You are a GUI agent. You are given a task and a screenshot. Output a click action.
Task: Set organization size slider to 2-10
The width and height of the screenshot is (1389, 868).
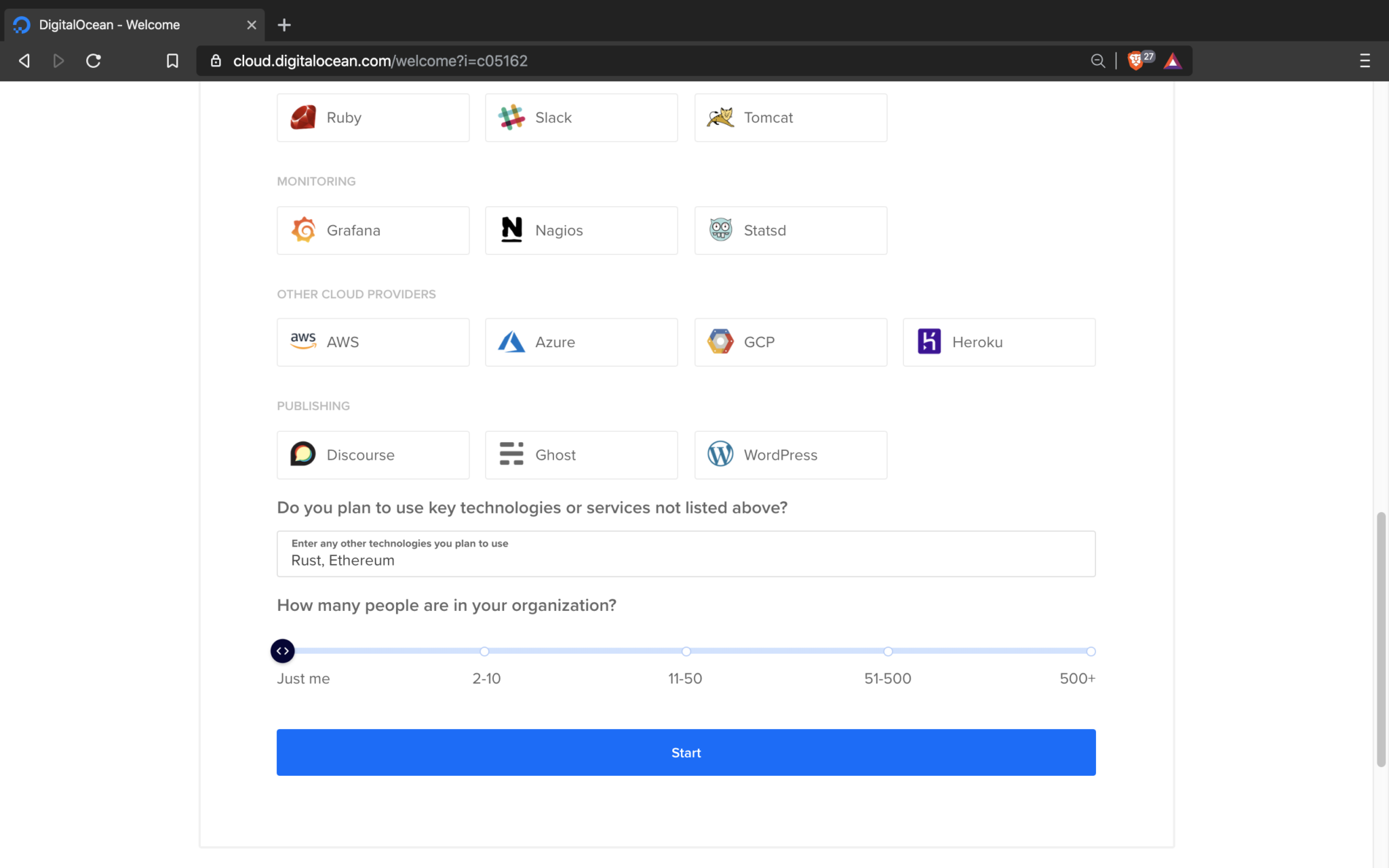[x=484, y=652]
